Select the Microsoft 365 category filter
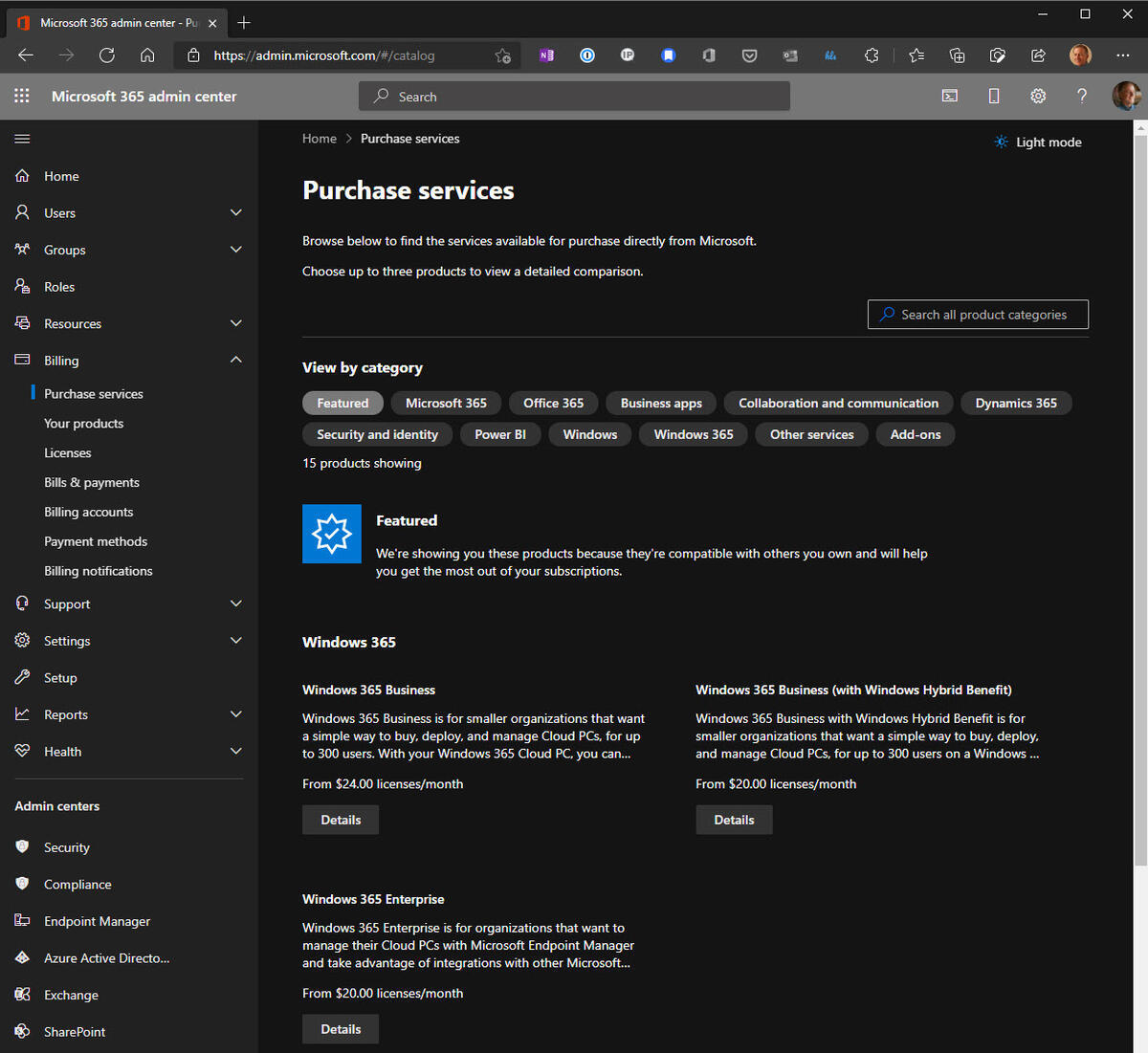 coord(446,404)
